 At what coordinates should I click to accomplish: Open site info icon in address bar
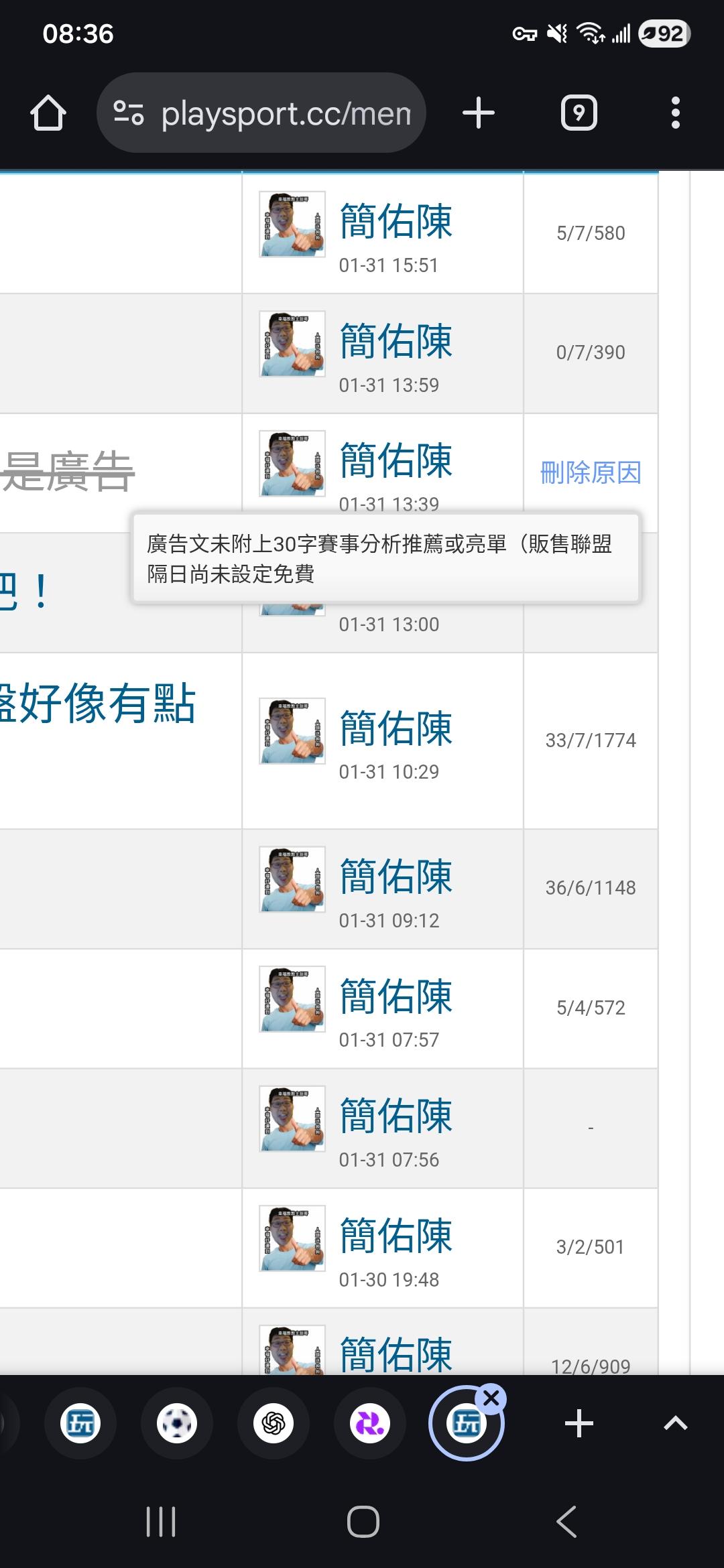129,113
